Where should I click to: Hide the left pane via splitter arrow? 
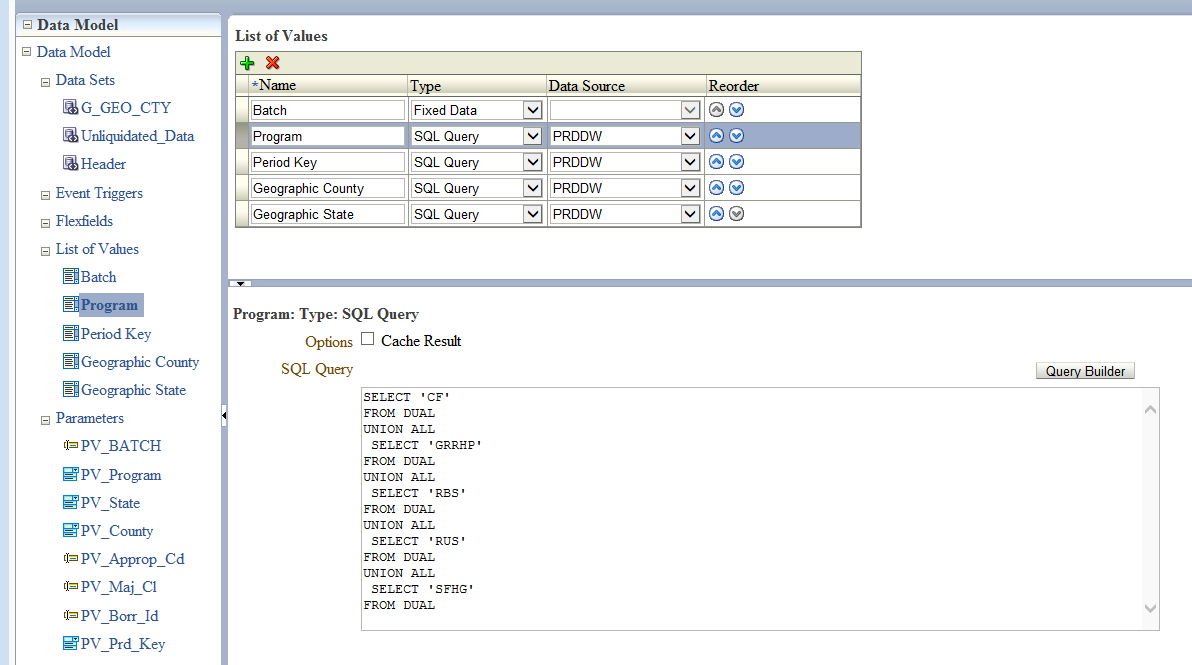tap(224, 416)
